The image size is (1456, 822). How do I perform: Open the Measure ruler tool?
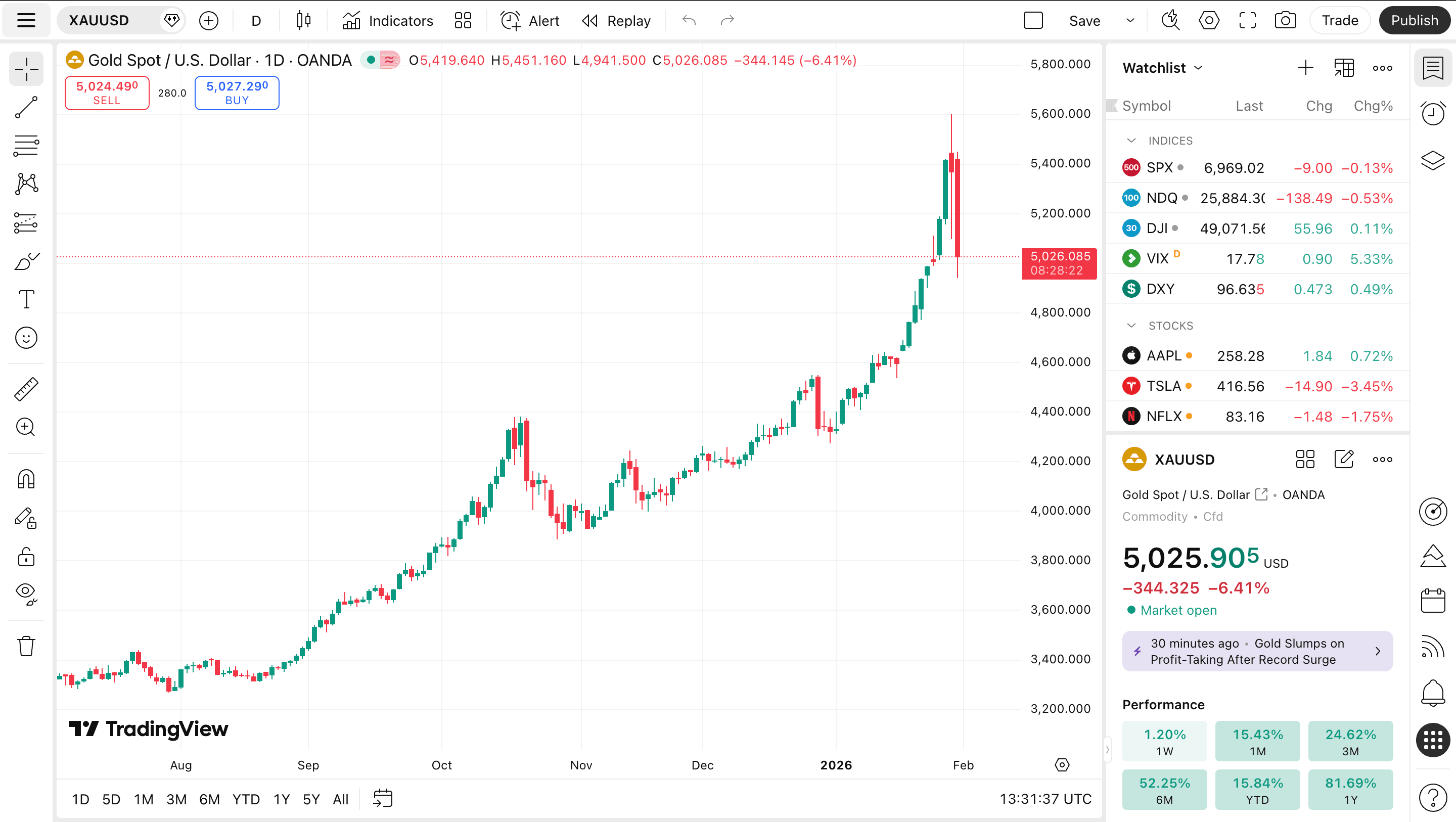(26, 388)
